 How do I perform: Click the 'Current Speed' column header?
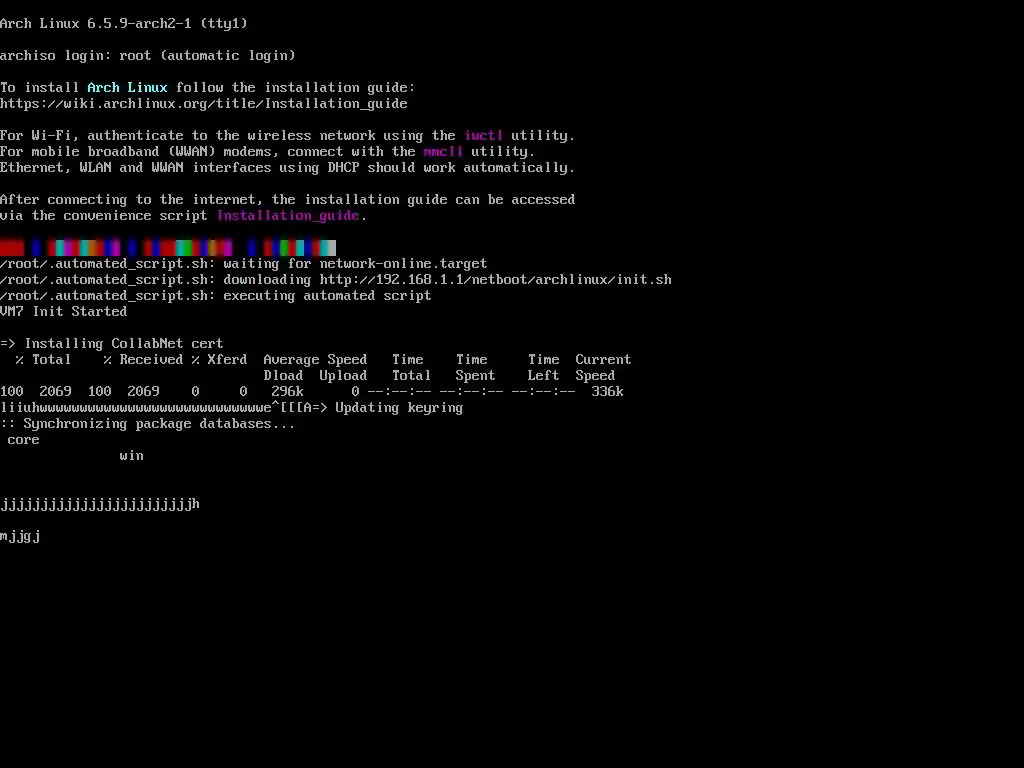click(x=603, y=367)
